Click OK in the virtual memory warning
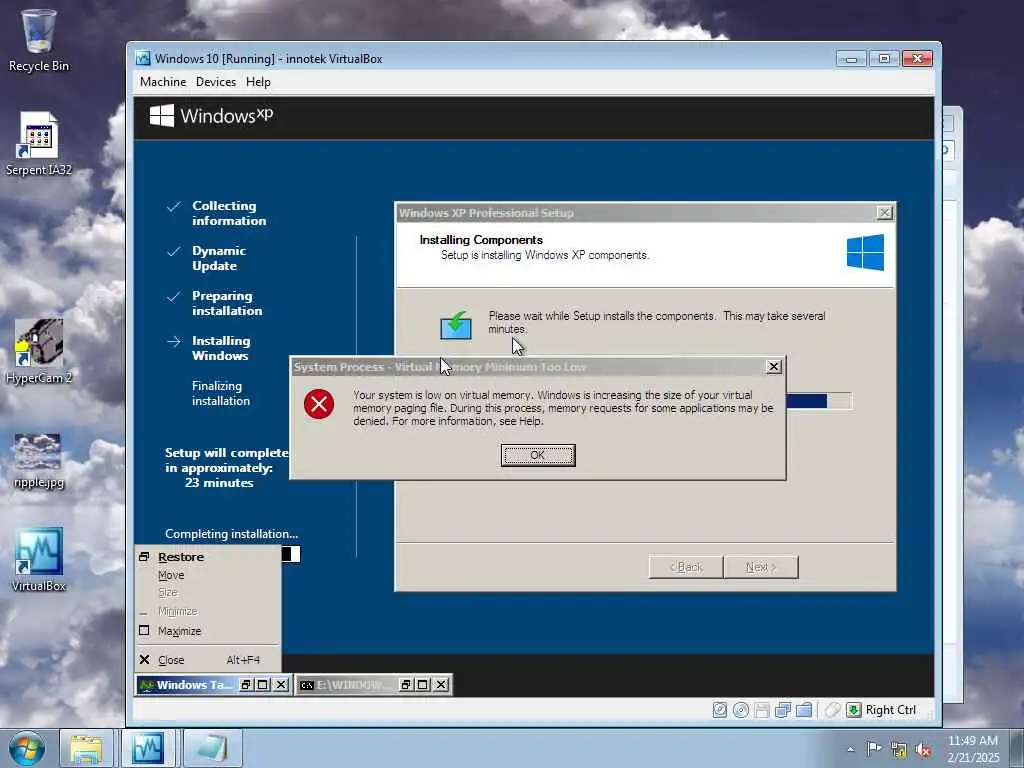This screenshot has width=1024, height=768. [x=537, y=455]
